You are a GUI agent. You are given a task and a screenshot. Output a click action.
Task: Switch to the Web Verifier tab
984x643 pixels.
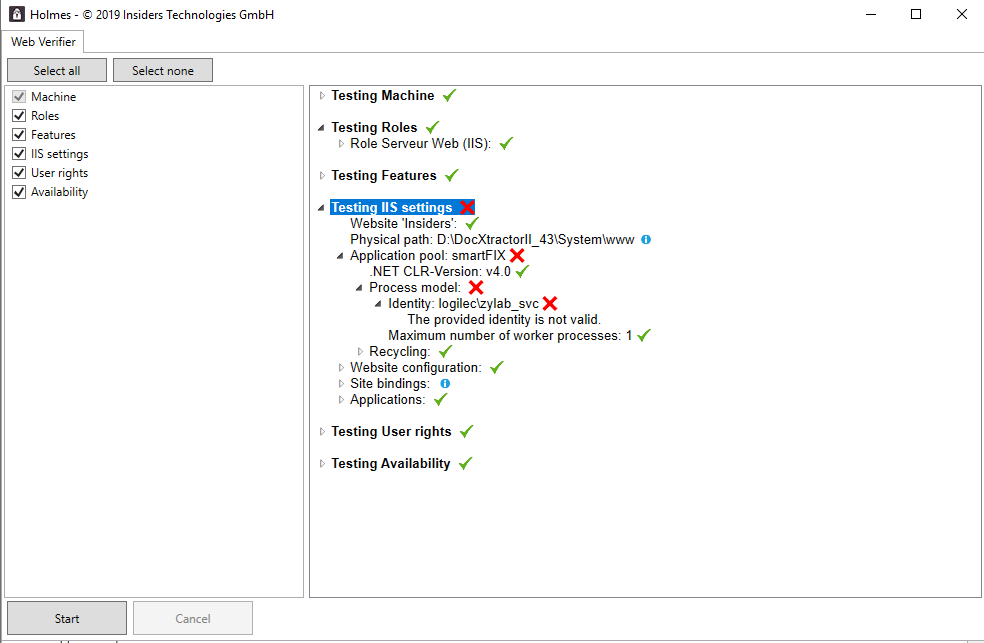point(43,42)
